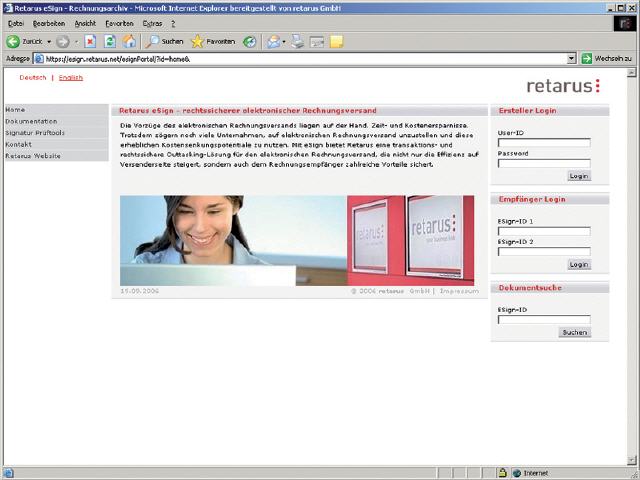Open the Bearbeiten menu
The width and height of the screenshot is (640, 480).
[x=49, y=24]
